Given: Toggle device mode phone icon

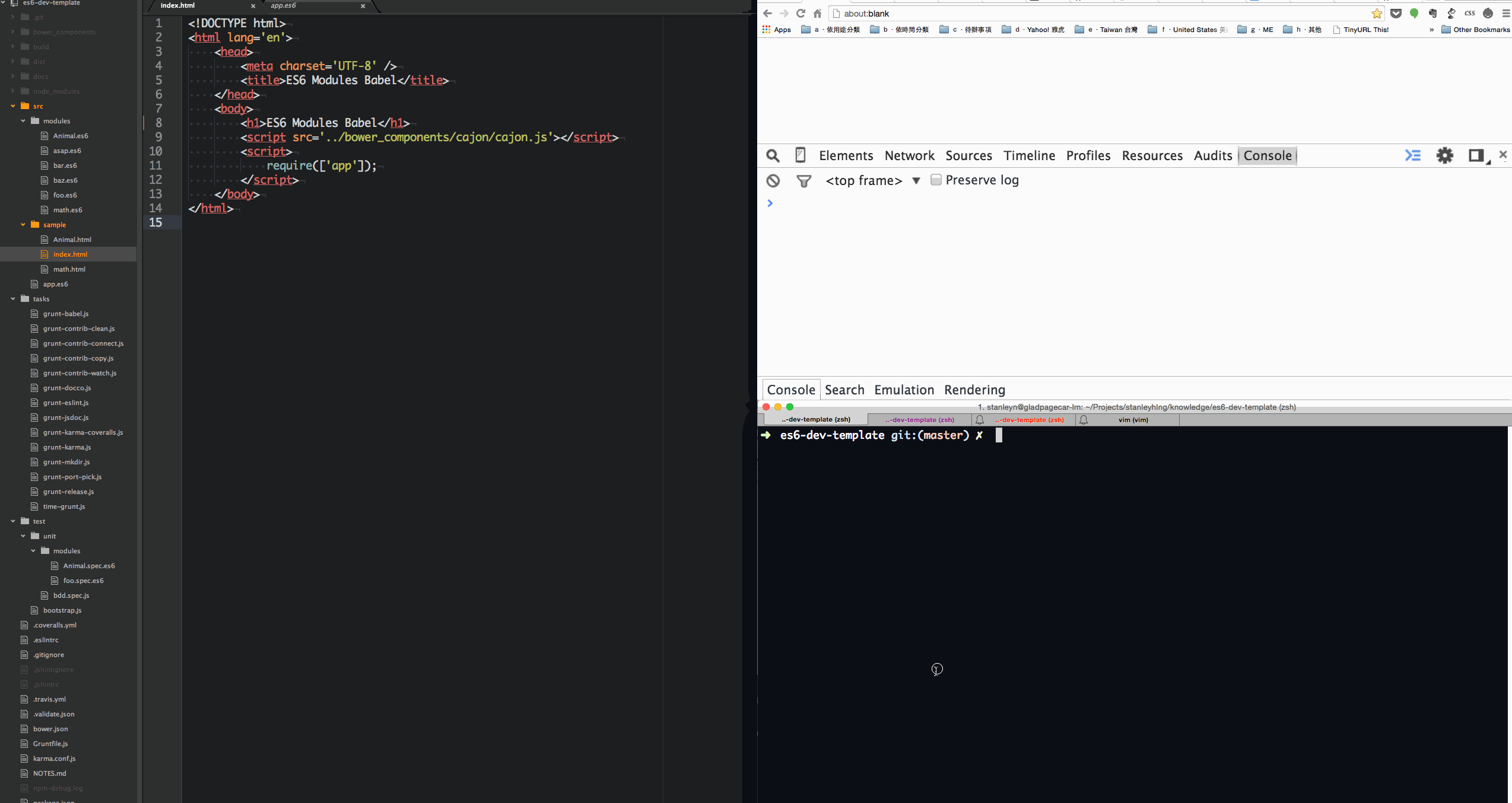Looking at the screenshot, I should click(800, 155).
